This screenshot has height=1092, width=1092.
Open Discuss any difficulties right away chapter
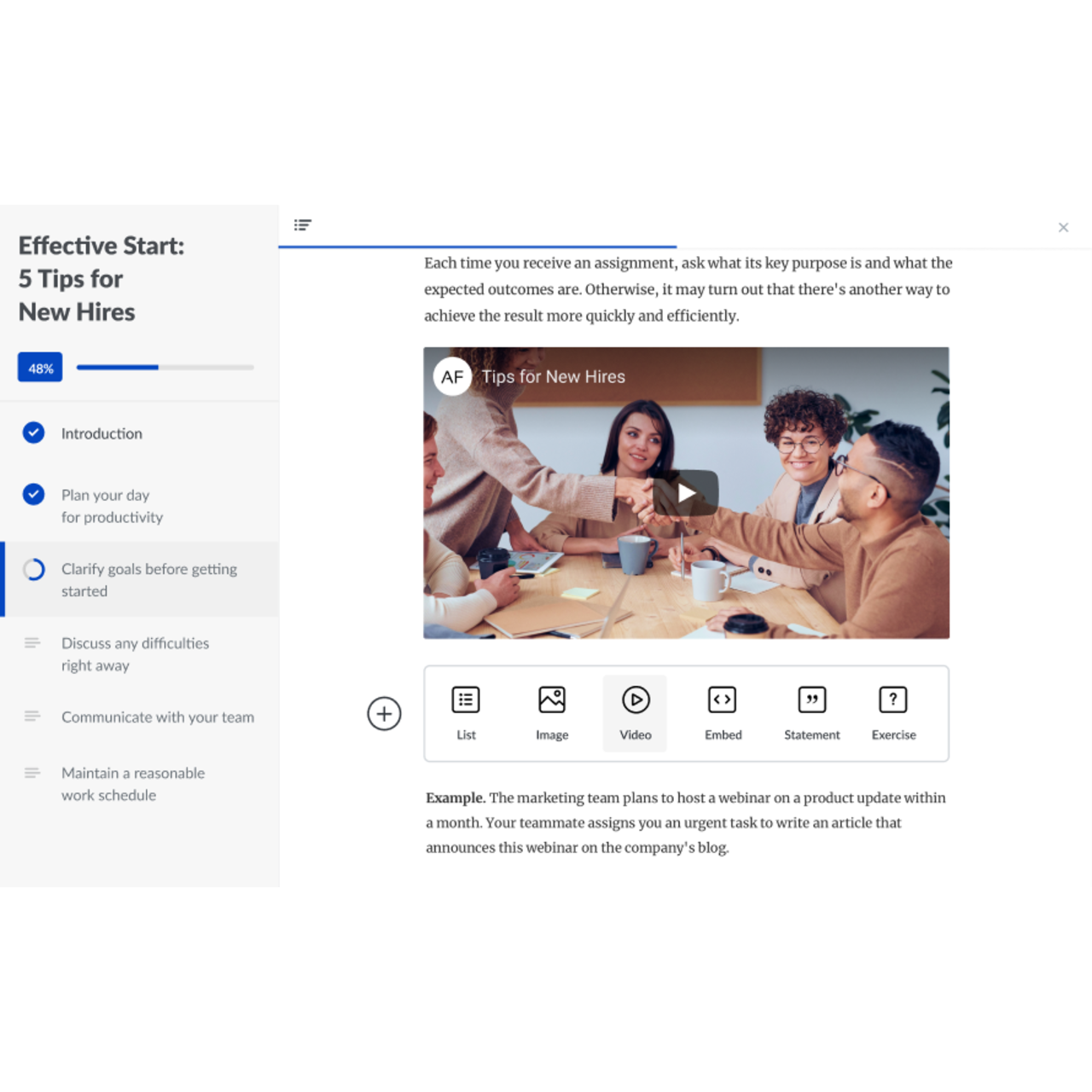(135, 654)
